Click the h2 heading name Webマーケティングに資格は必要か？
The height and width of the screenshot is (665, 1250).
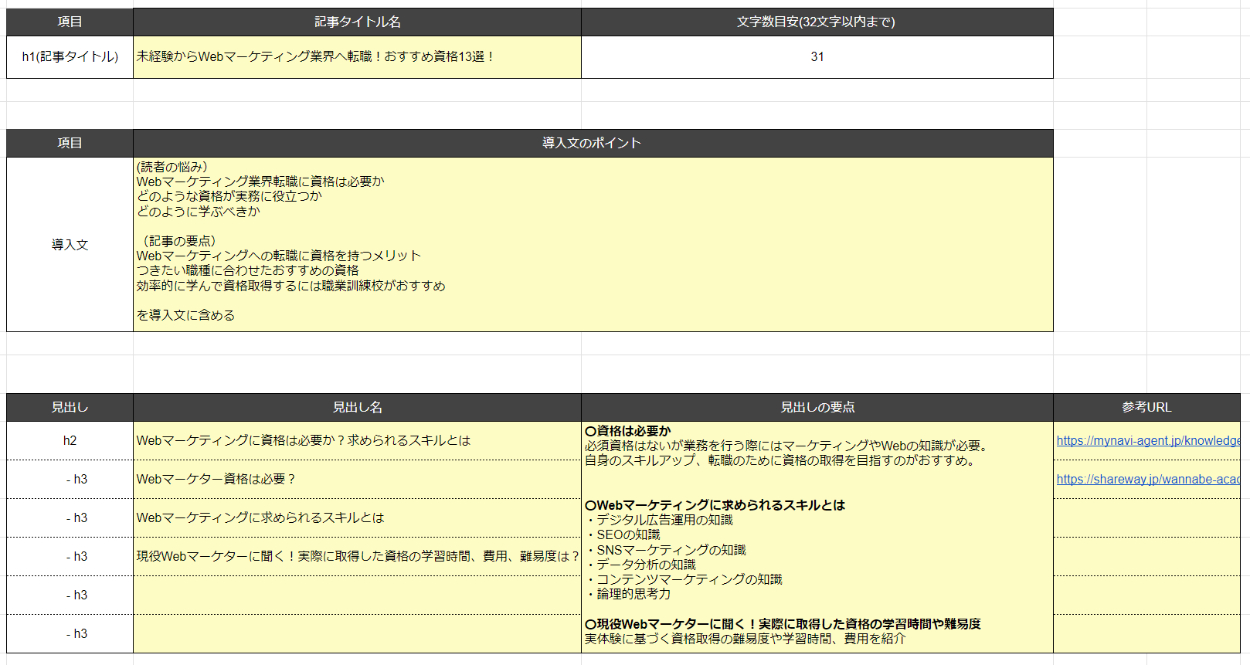(x=357, y=440)
